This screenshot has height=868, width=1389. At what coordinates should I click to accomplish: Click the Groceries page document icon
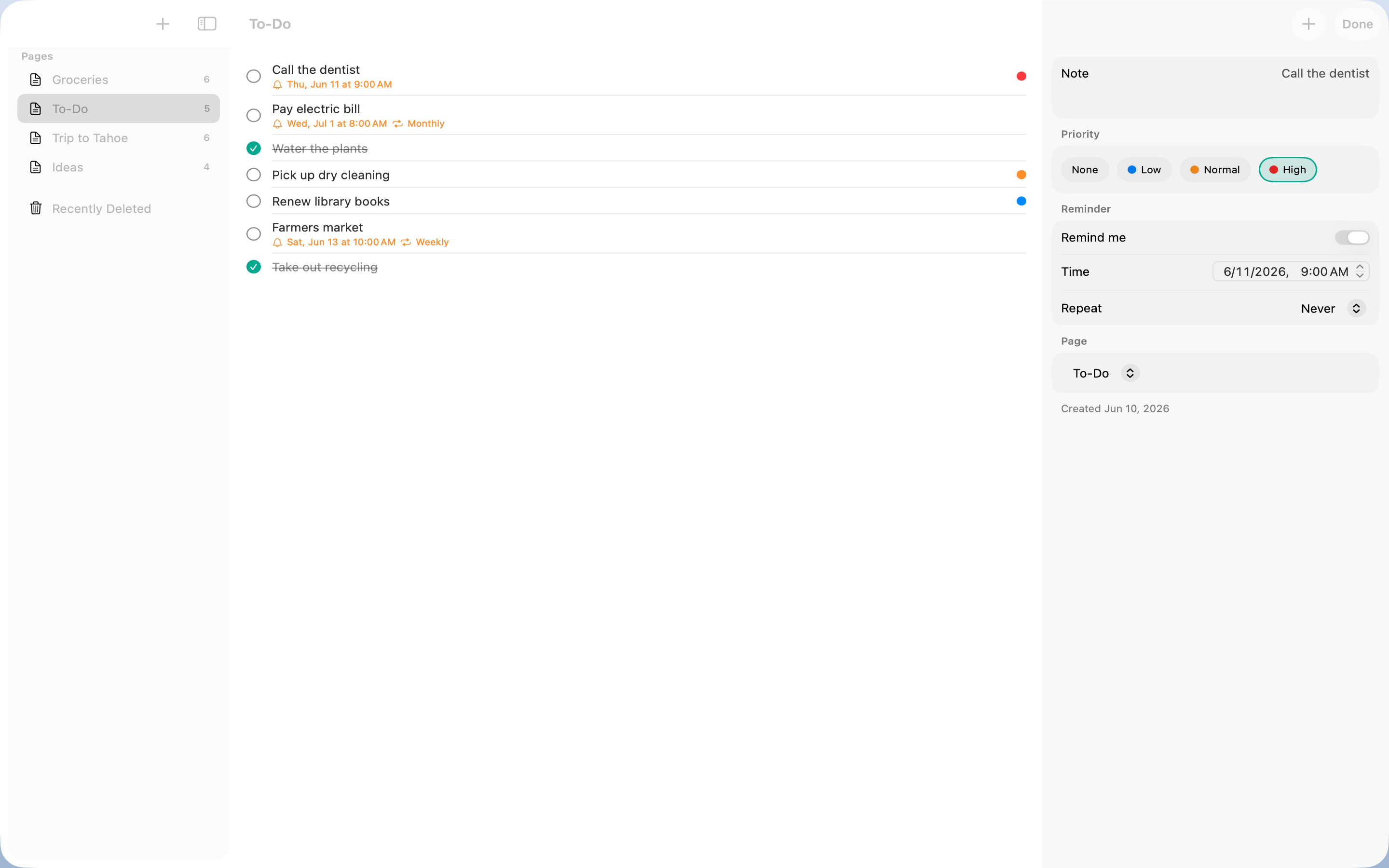[36, 80]
